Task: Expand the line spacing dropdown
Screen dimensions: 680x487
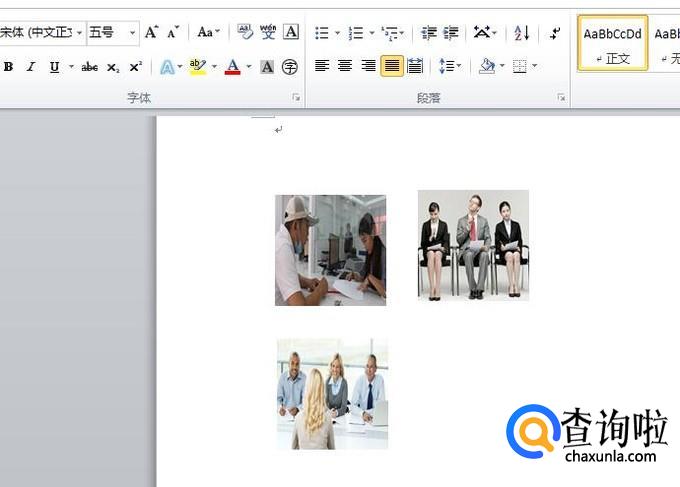Action: click(x=457, y=67)
